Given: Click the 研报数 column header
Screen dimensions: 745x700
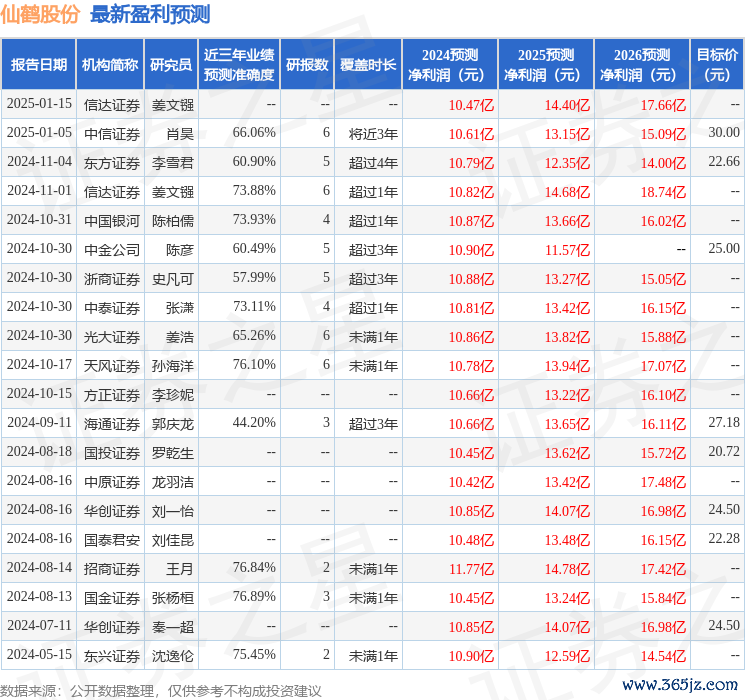Looking at the screenshot, I should pyautogui.click(x=307, y=64).
